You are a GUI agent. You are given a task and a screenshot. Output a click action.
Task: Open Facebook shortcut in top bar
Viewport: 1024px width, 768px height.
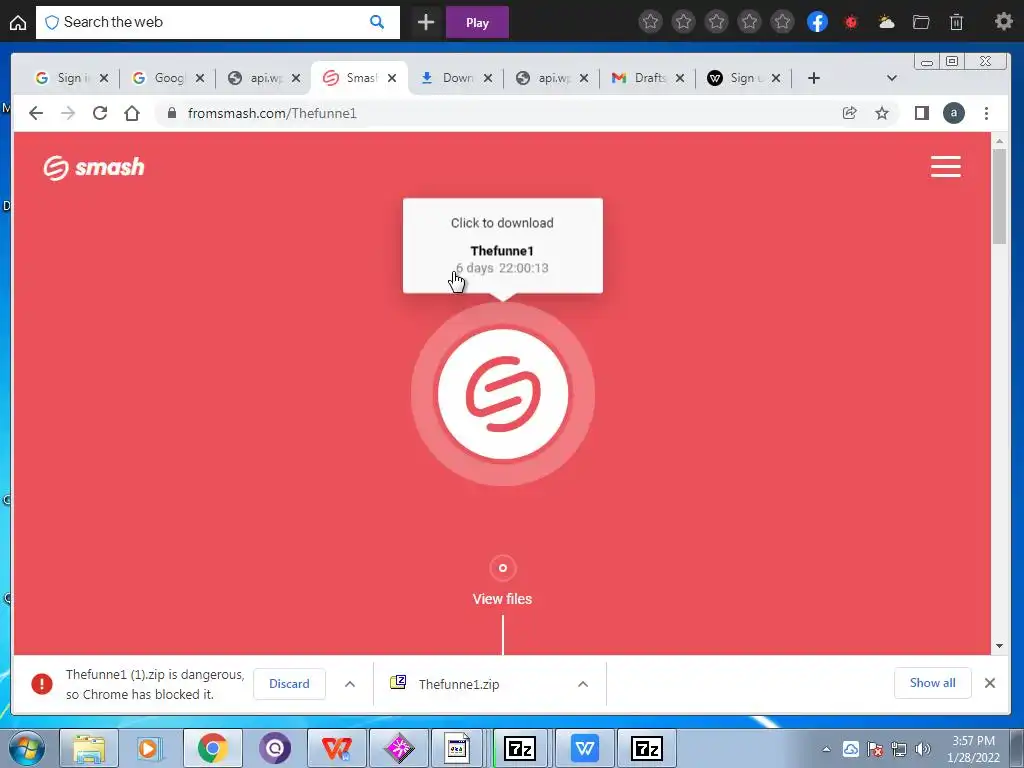point(817,22)
